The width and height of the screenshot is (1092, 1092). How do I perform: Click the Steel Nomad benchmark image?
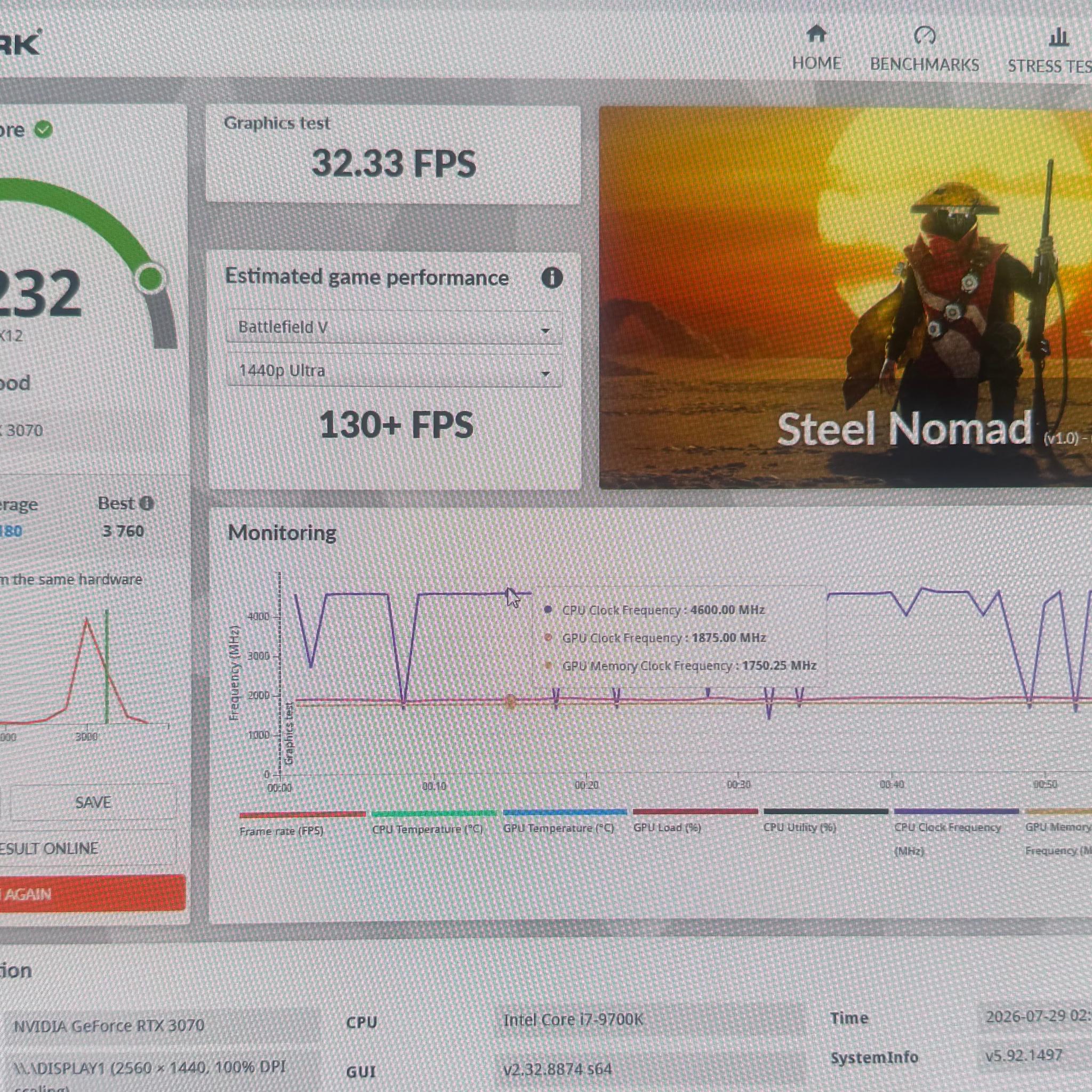[x=846, y=298]
